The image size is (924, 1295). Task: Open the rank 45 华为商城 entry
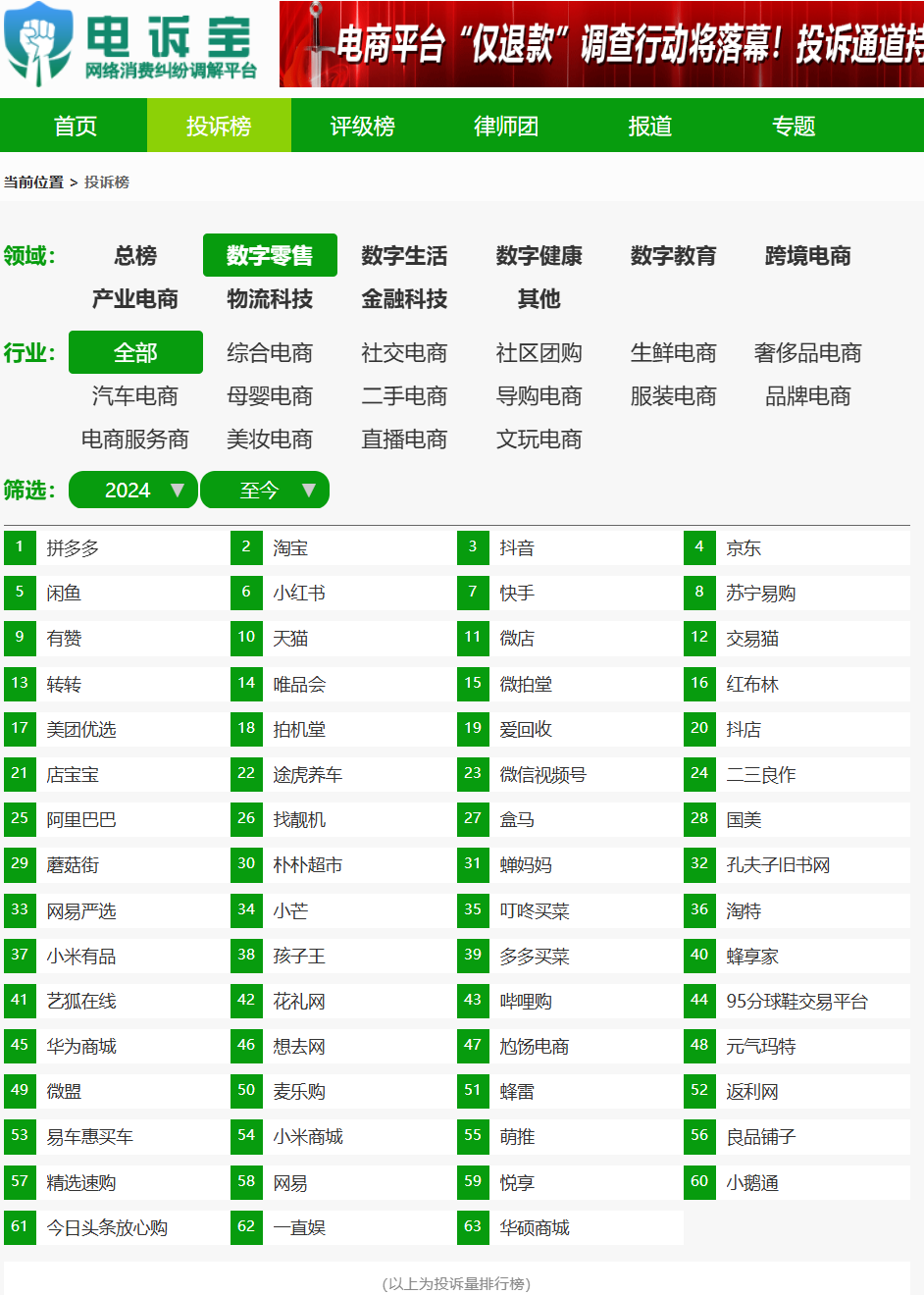(117, 1046)
